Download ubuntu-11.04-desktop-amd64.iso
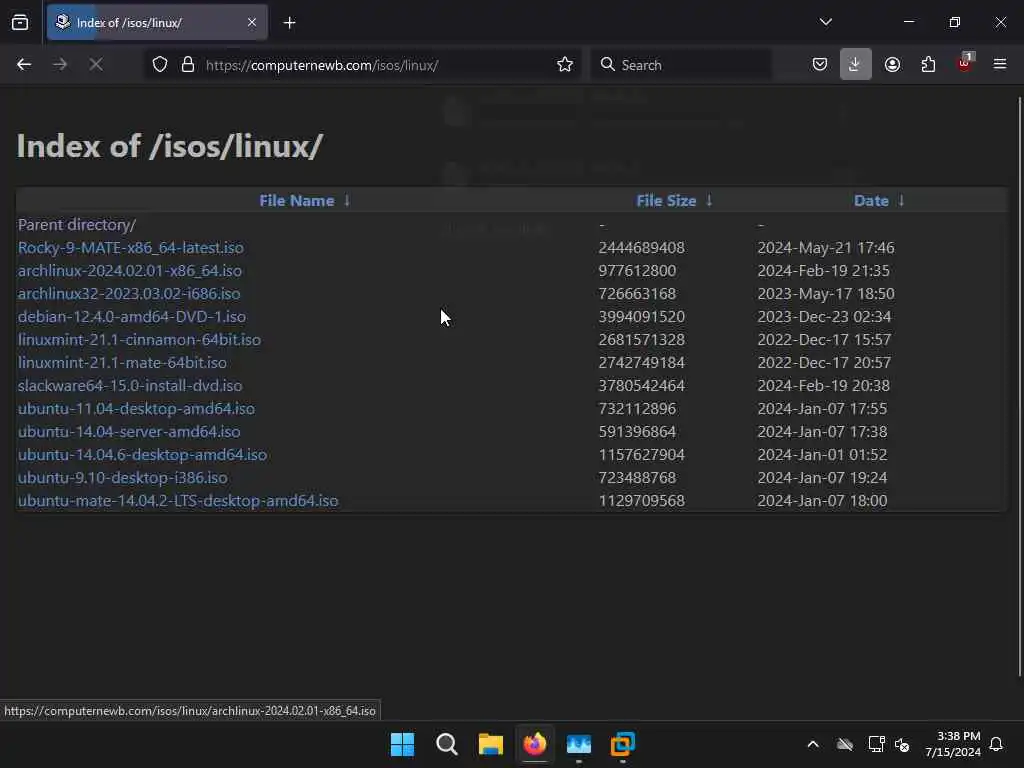This screenshot has height=768, width=1024. pos(136,409)
